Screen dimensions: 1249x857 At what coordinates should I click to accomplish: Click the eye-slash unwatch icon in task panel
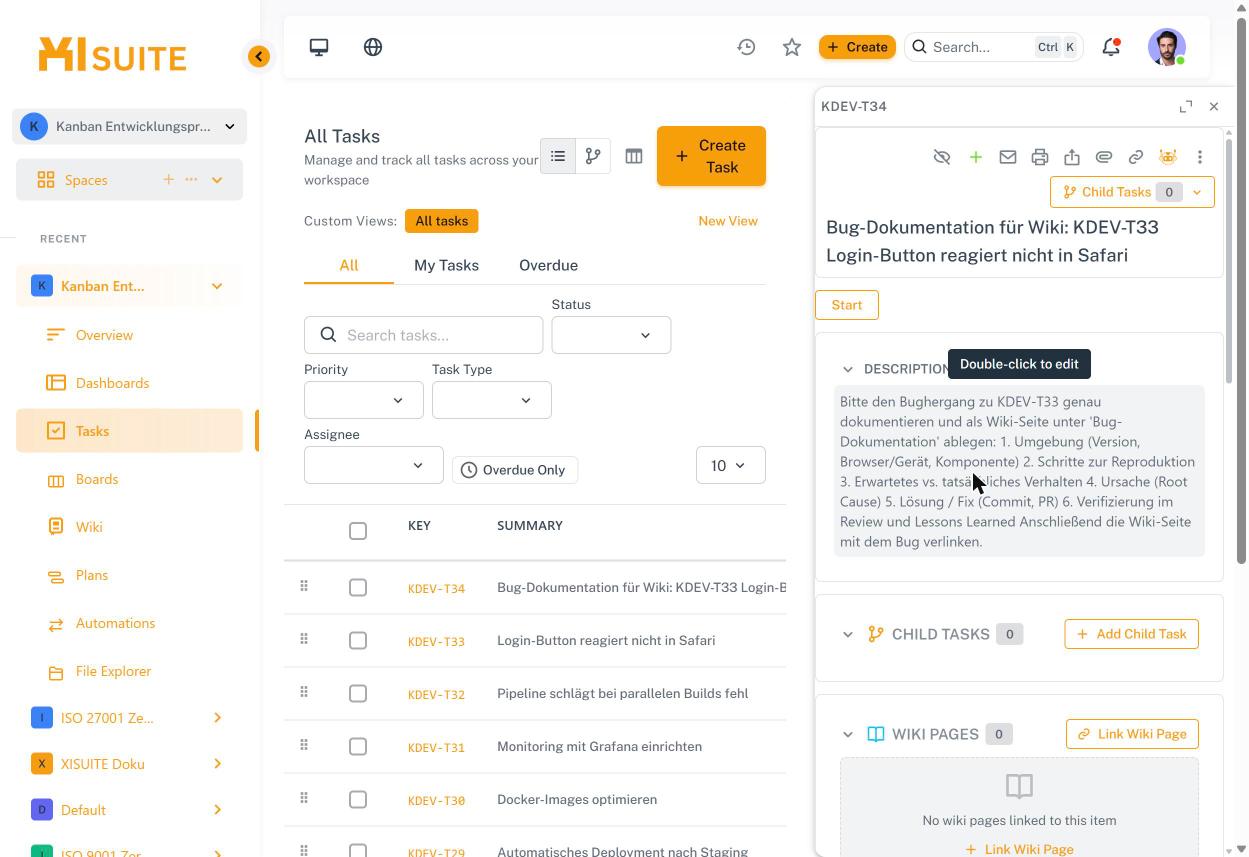click(x=941, y=157)
